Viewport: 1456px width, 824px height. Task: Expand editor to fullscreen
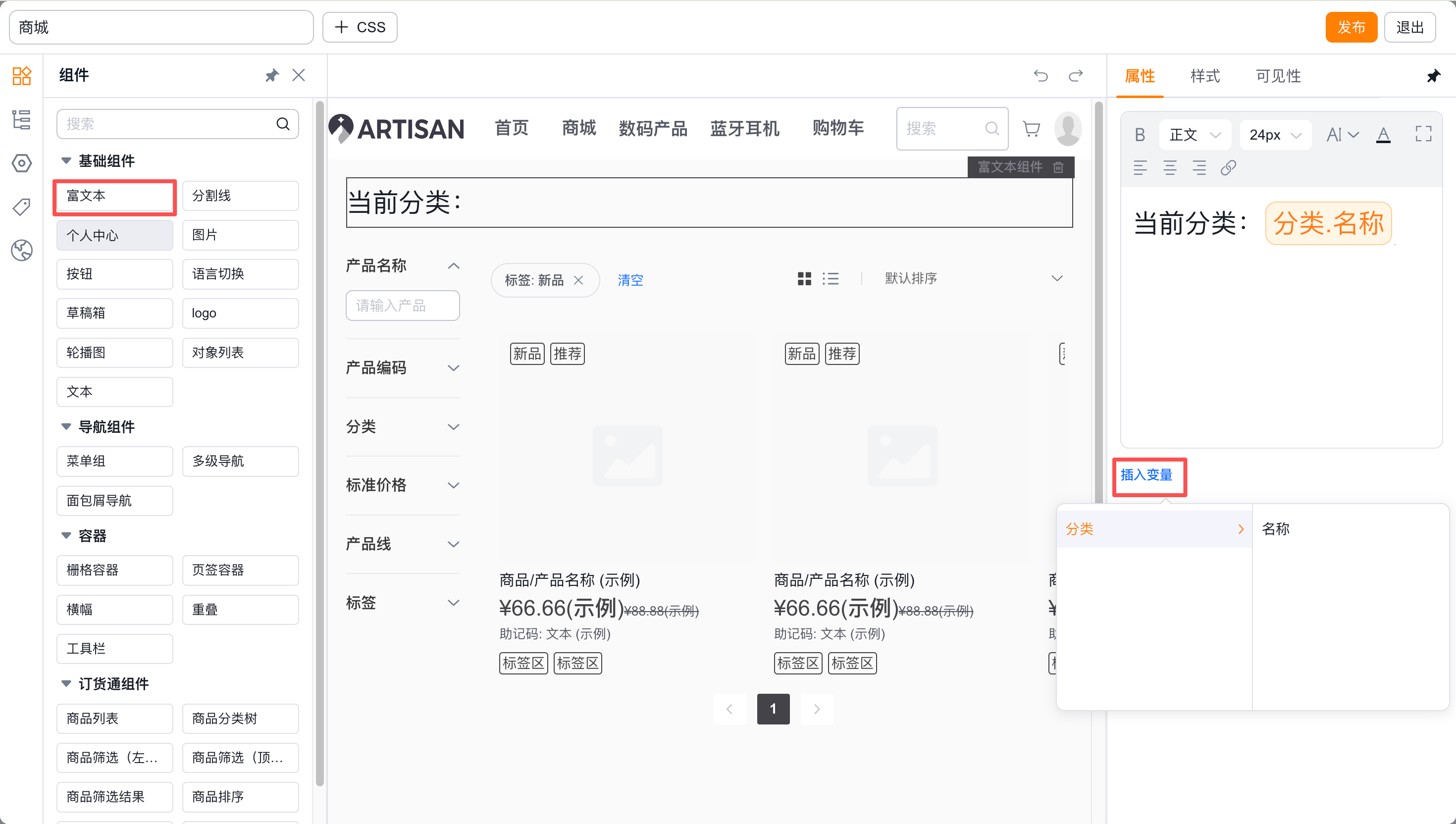pos(1423,134)
